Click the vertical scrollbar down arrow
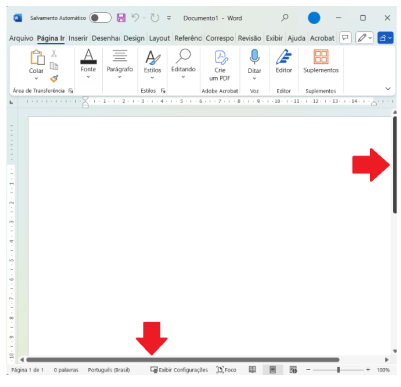This screenshot has width=401, height=387. click(x=395, y=351)
